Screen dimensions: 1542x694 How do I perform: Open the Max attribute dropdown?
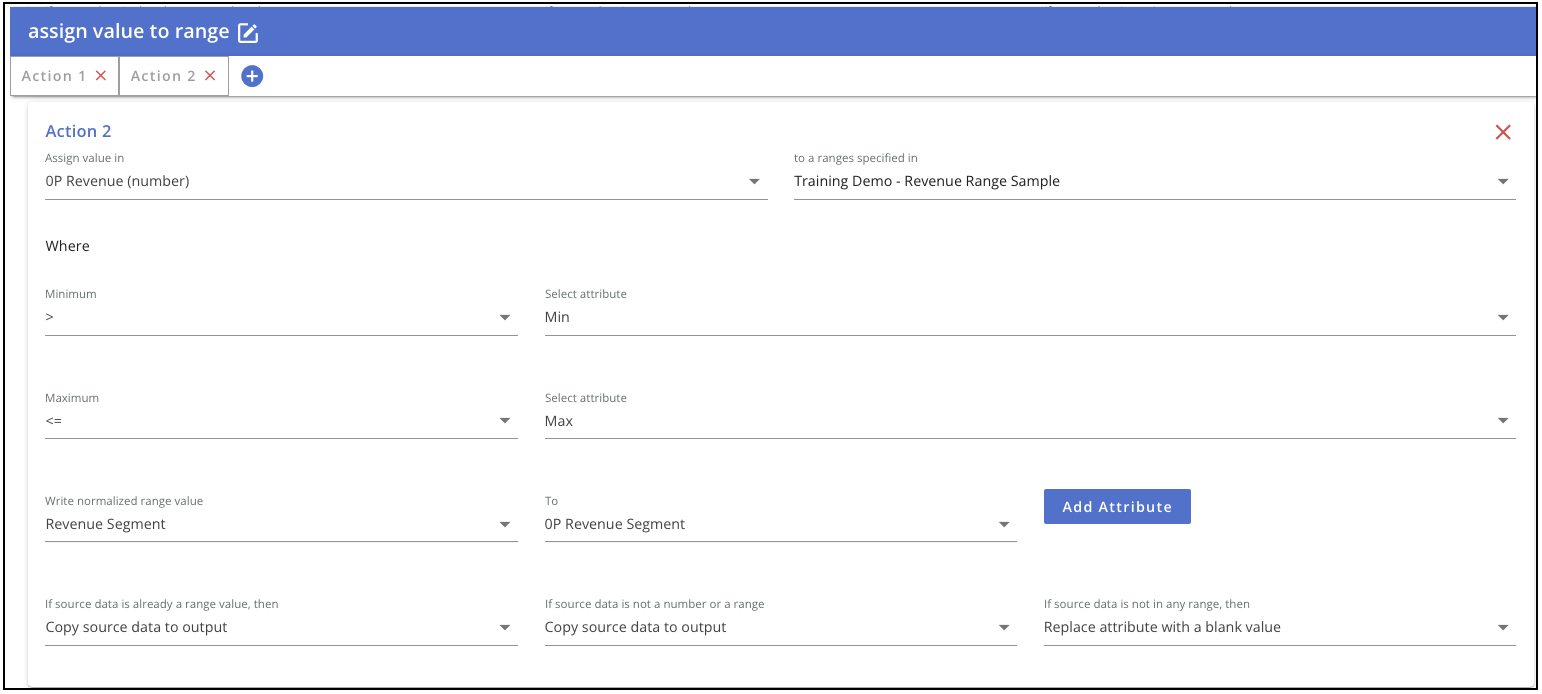pyautogui.click(x=1030, y=422)
